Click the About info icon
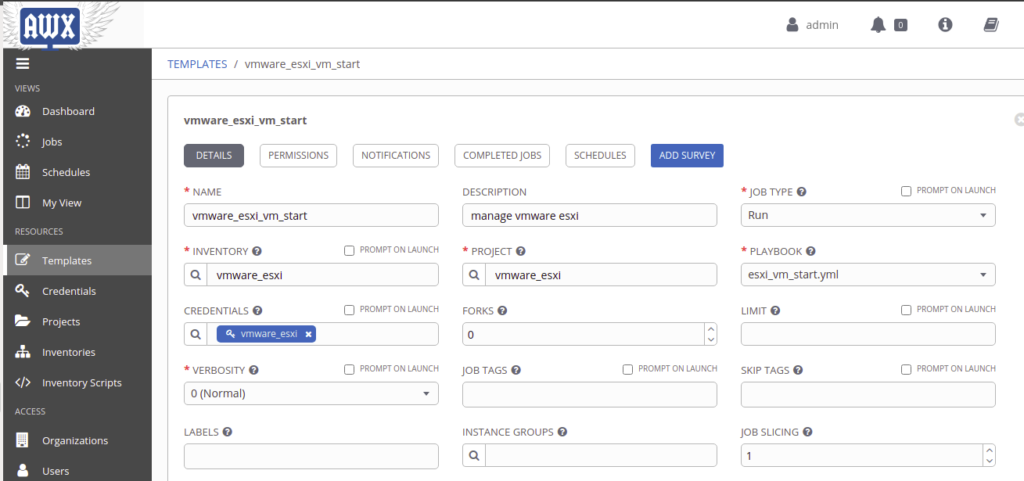Viewport: 1024px width, 481px height. (945, 25)
